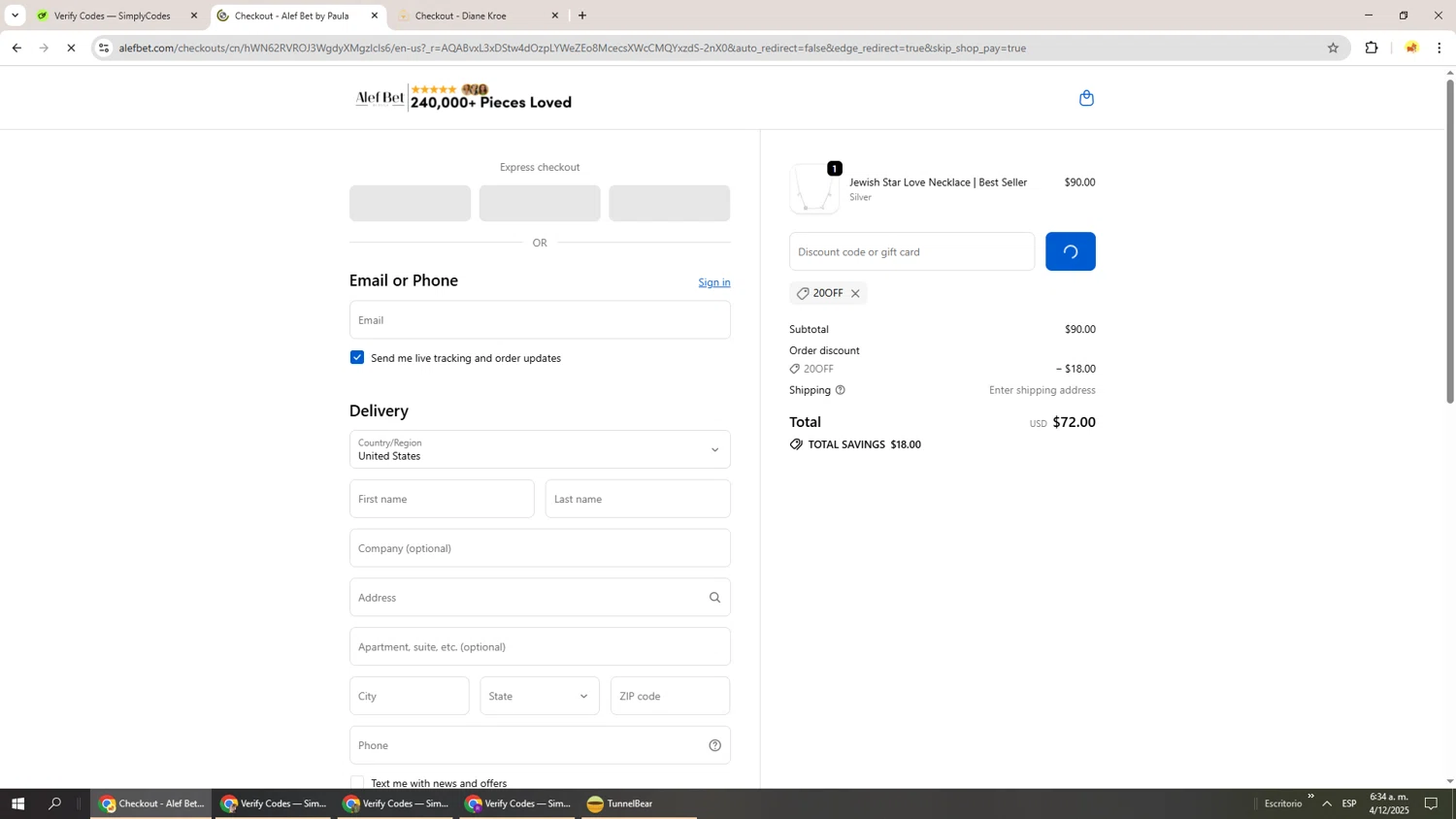Screen dimensions: 1456x819
Task: Open the Windows Start menu
Action: click(17, 803)
